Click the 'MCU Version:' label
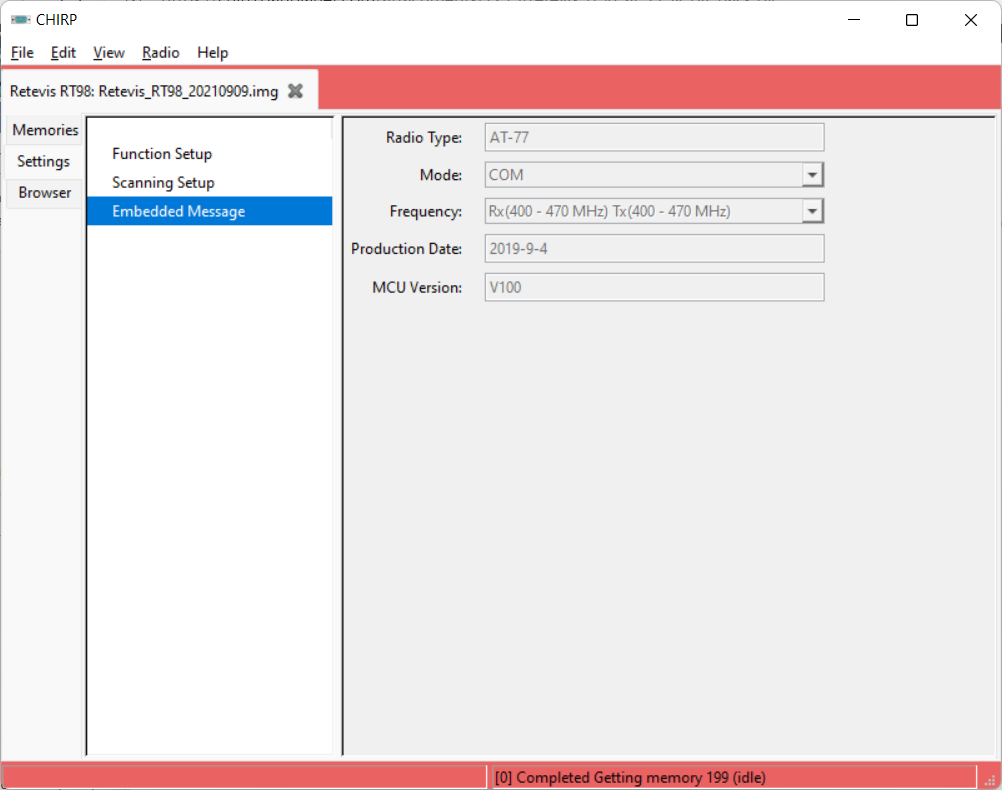The image size is (1002, 790). 417,288
